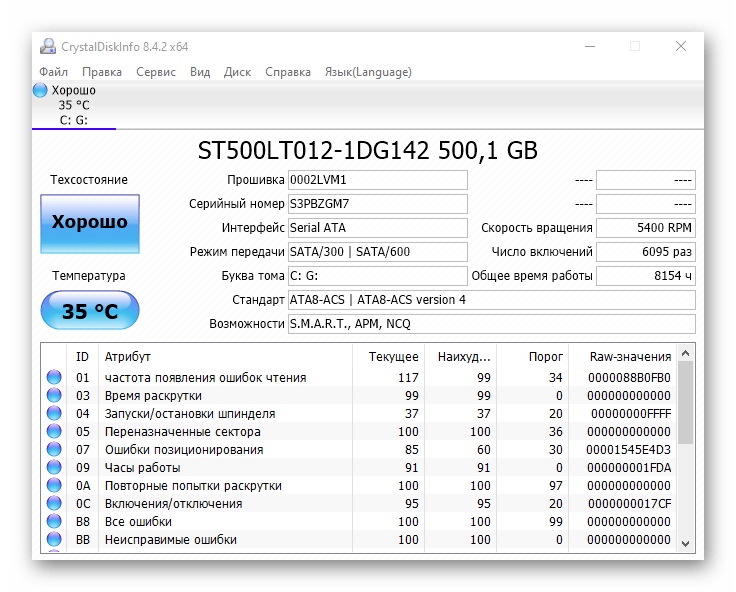Click status orb for attribute 01 row
Image resolution: width=736 pixels, height=592 pixels.
(x=54, y=377)
